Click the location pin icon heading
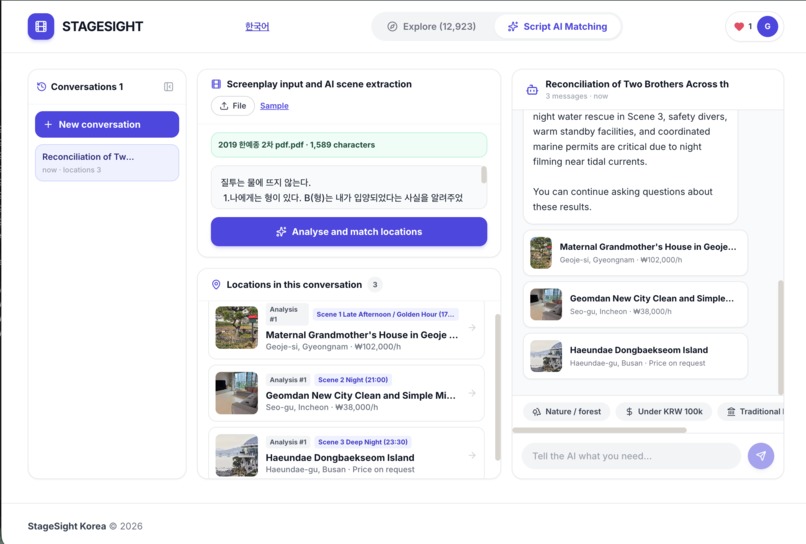This screenshot has height=544, width=806. (x=216, y=284)
